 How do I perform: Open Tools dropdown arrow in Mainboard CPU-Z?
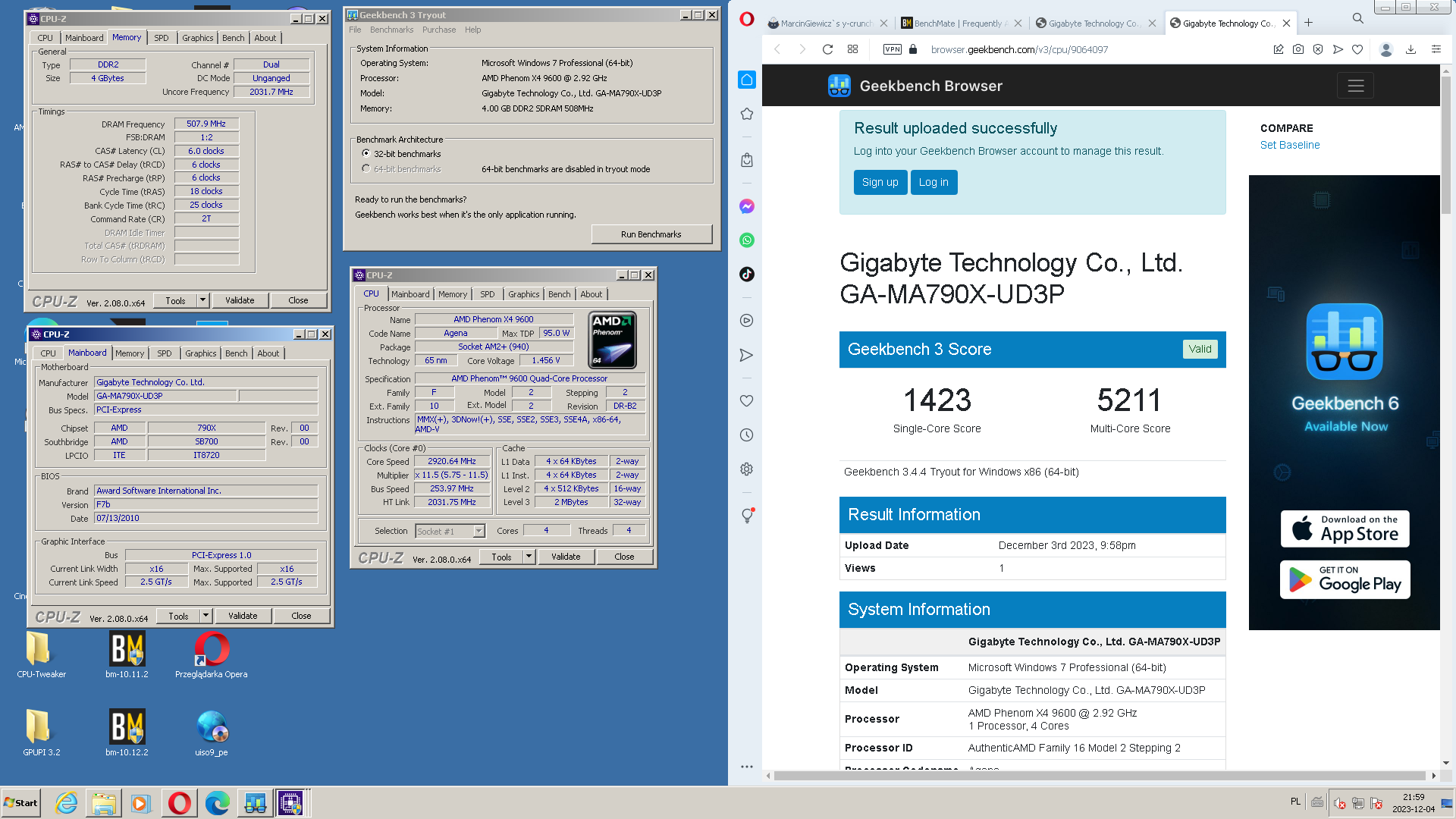206,616
